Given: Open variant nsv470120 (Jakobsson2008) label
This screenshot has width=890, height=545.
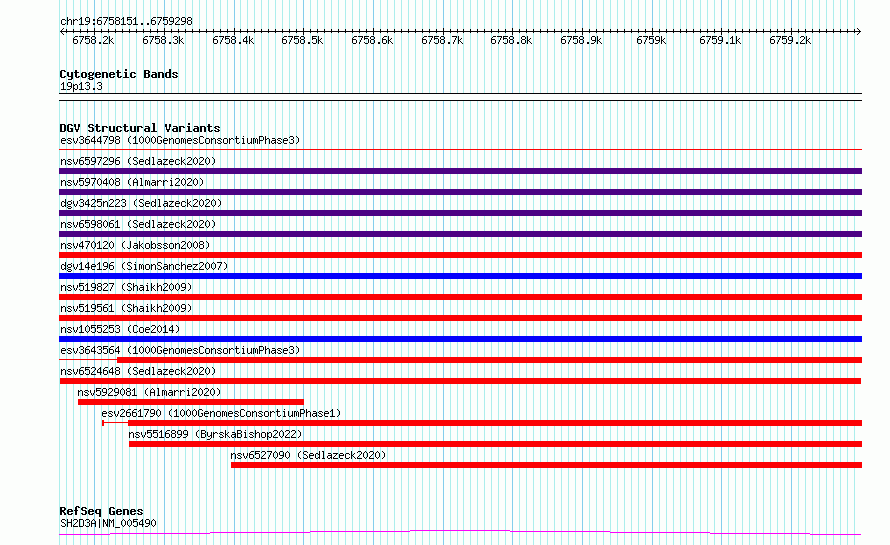Looking at the screenshot, I should [x=135, y=245].
